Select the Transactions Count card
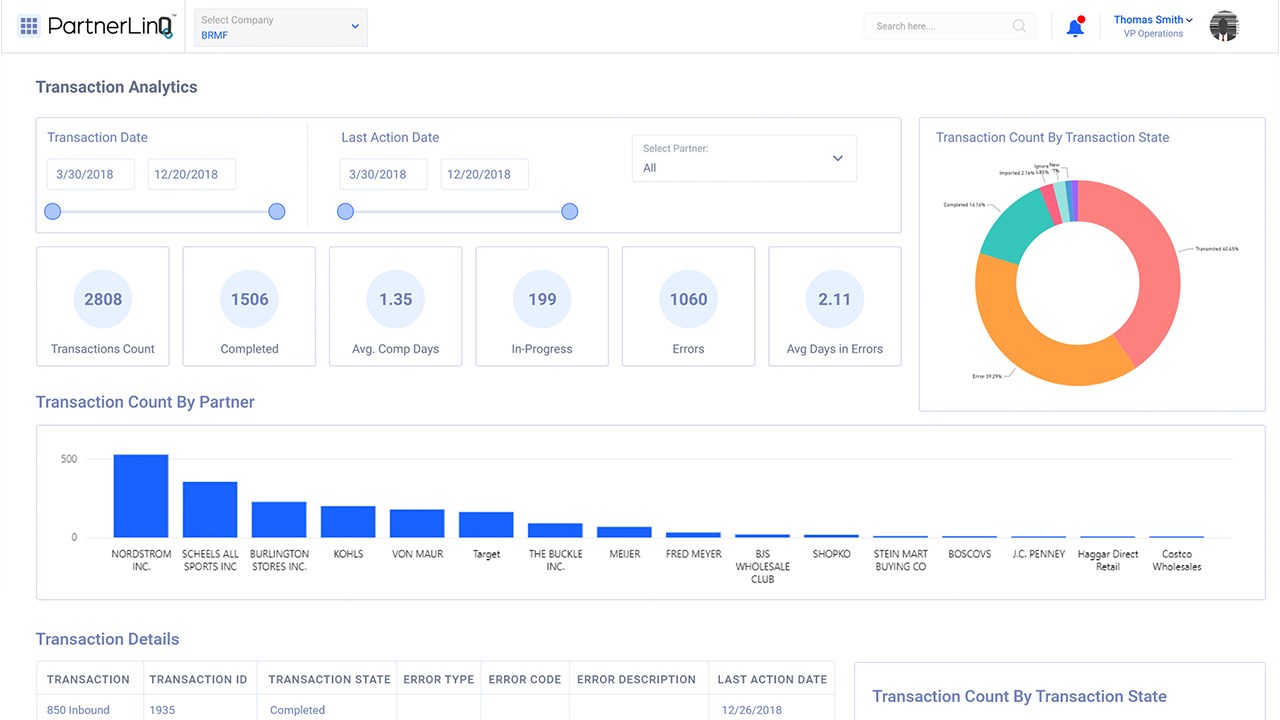1280x720 pixels. 103,307
